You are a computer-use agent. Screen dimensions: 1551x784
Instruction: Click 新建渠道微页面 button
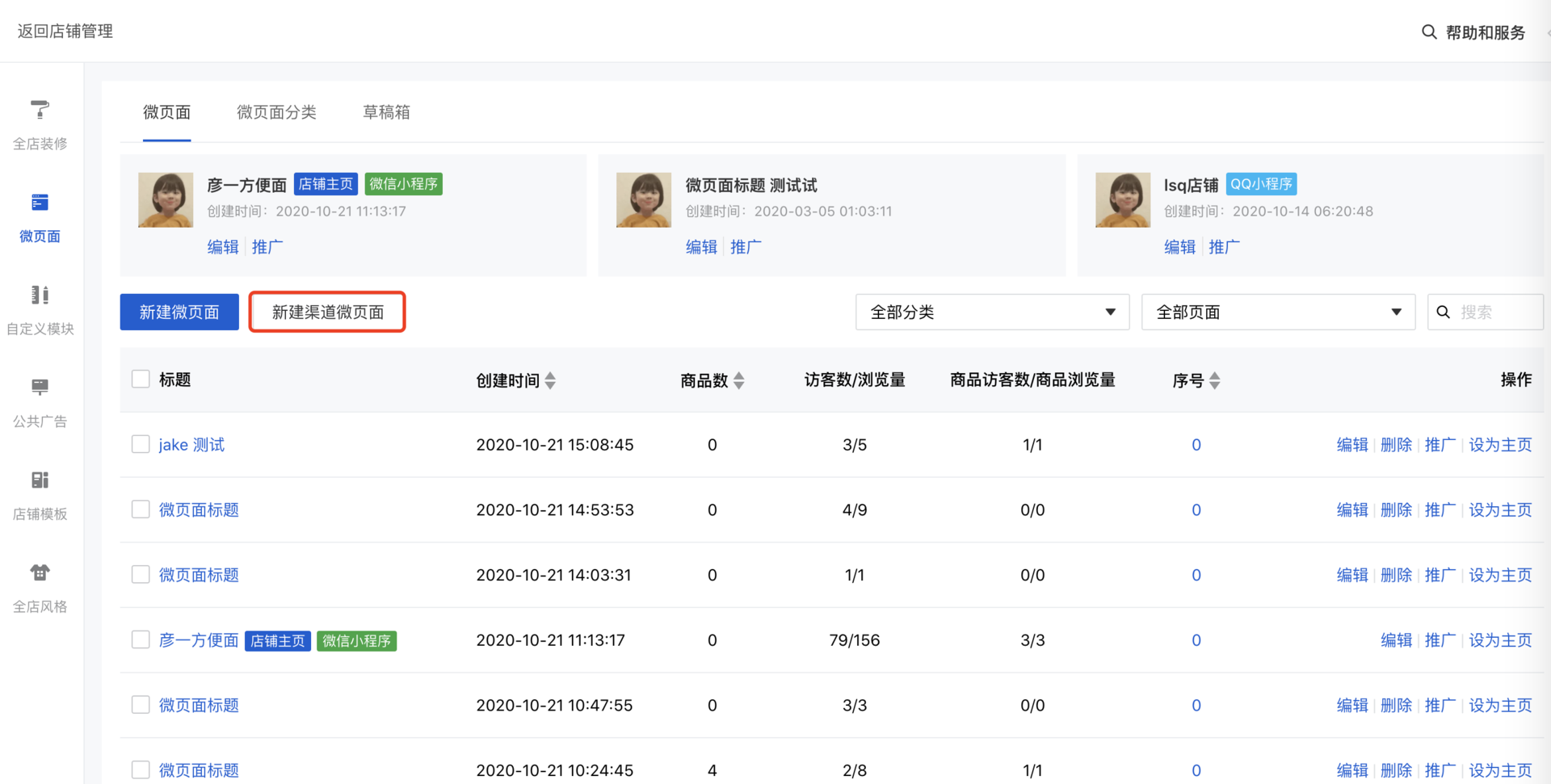click(x=328, y=312)
